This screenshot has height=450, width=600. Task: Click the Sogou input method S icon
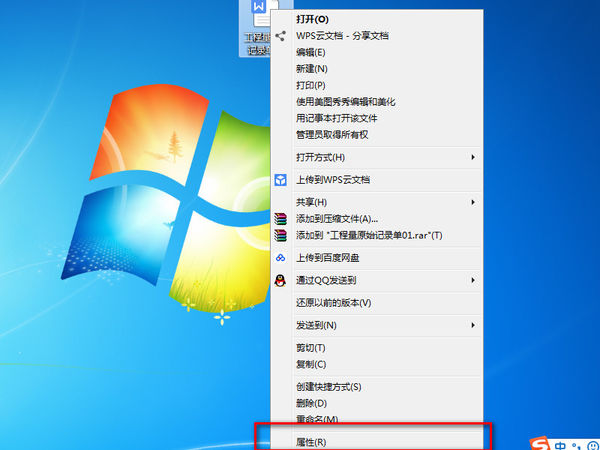[540, 444]
